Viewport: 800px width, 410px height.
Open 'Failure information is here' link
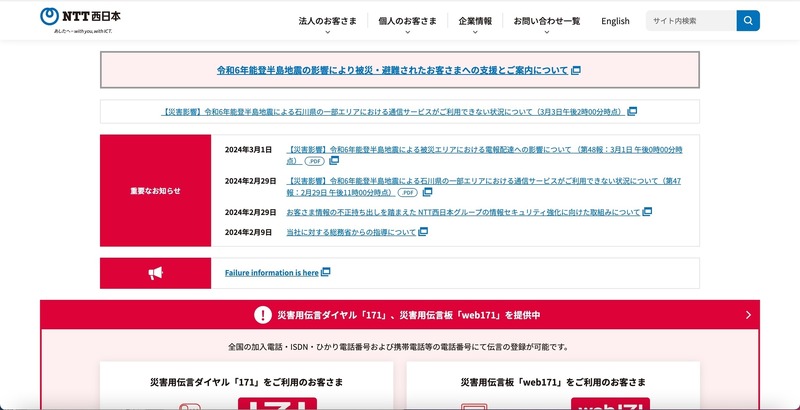[271, 272]
